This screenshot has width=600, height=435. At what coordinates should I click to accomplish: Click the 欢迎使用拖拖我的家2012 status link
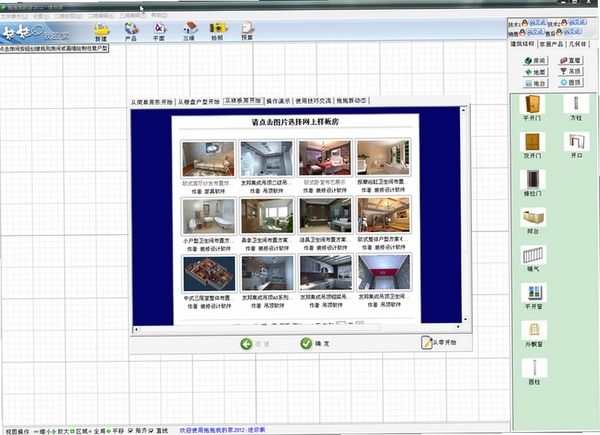[x=222, y=430]
